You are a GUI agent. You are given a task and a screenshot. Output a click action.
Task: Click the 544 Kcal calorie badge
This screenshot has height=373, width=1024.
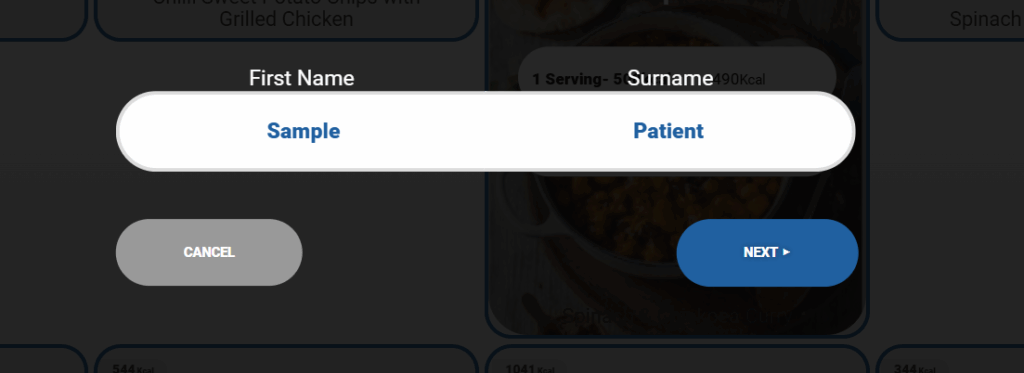tap(133, 368)
